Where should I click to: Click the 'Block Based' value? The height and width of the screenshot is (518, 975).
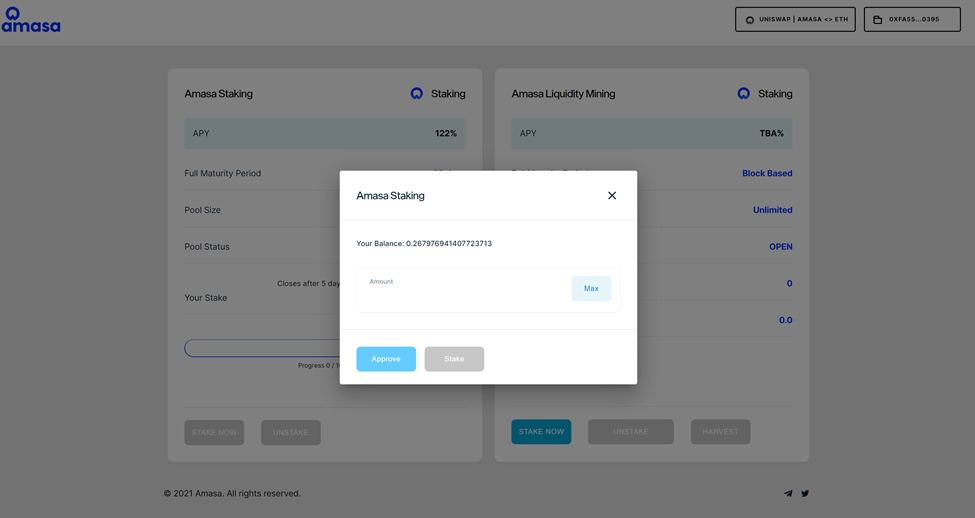[x=767, y=173]
